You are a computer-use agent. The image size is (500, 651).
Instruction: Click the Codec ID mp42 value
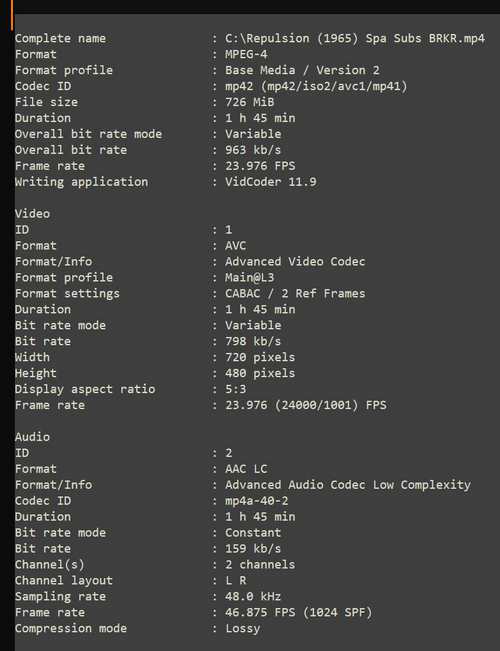[316, 86]
